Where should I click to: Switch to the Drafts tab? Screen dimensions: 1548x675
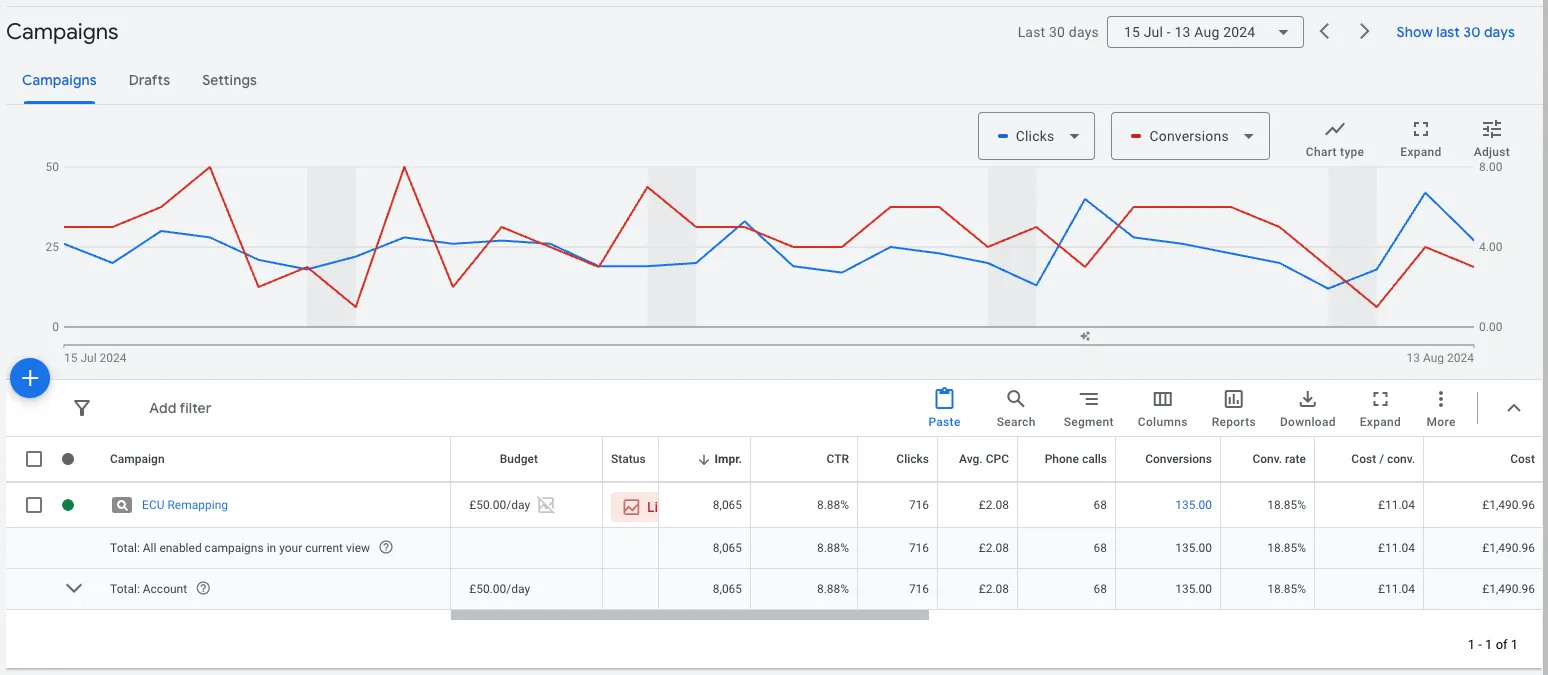[x=149, y=80]
